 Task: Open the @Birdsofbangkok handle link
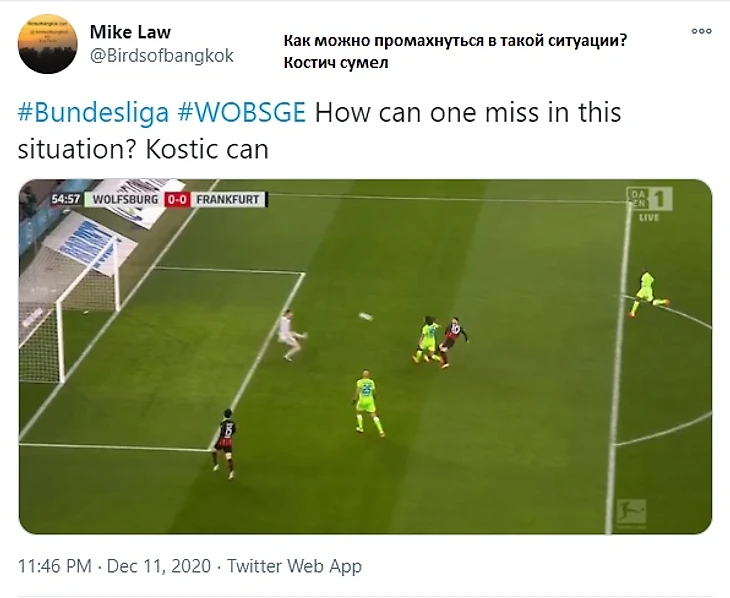pyautogui.click(x=162, y=55)
